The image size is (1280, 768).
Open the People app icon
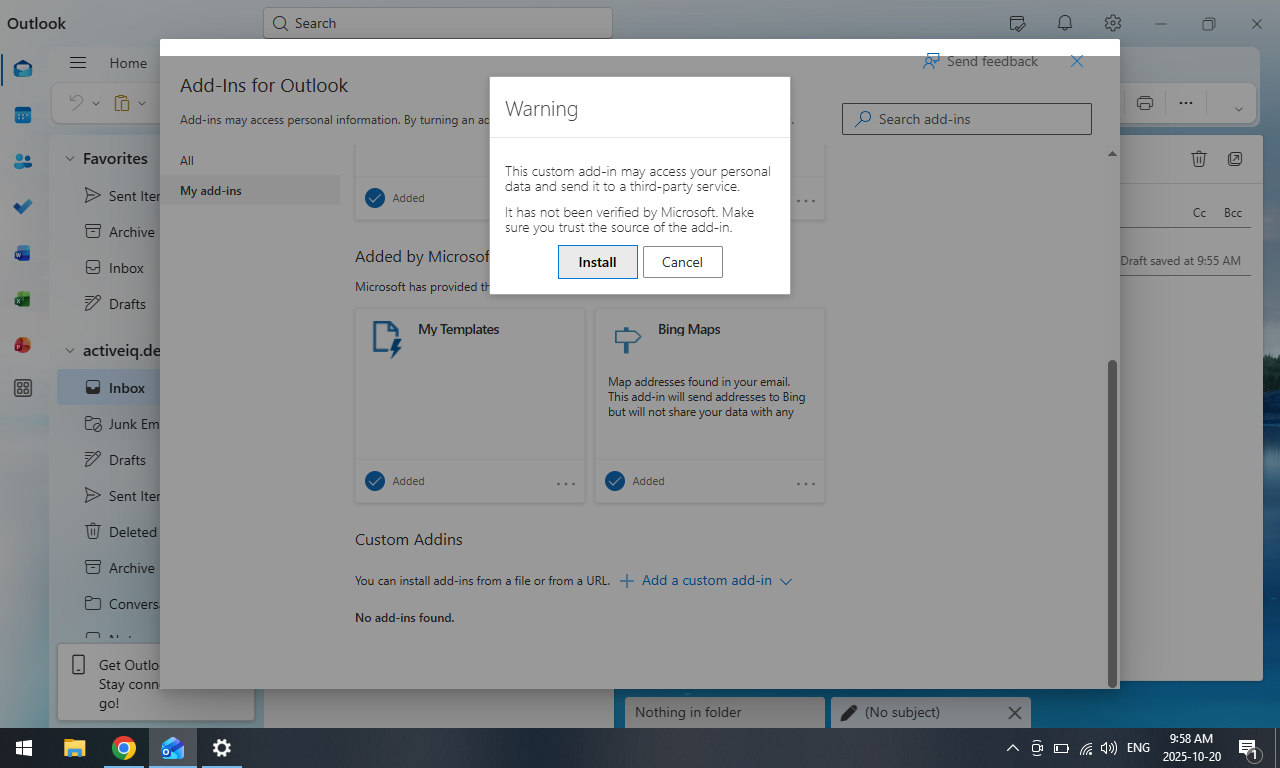click(22, 161)
